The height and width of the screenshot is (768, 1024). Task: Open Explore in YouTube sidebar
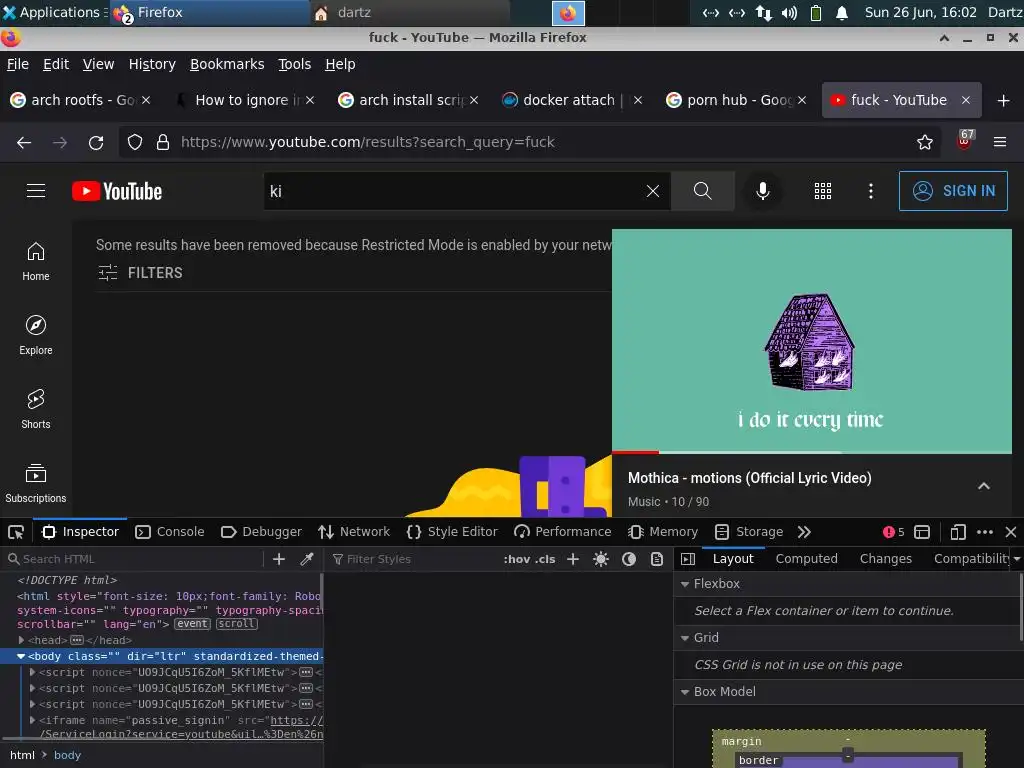[x=36, y=335]
